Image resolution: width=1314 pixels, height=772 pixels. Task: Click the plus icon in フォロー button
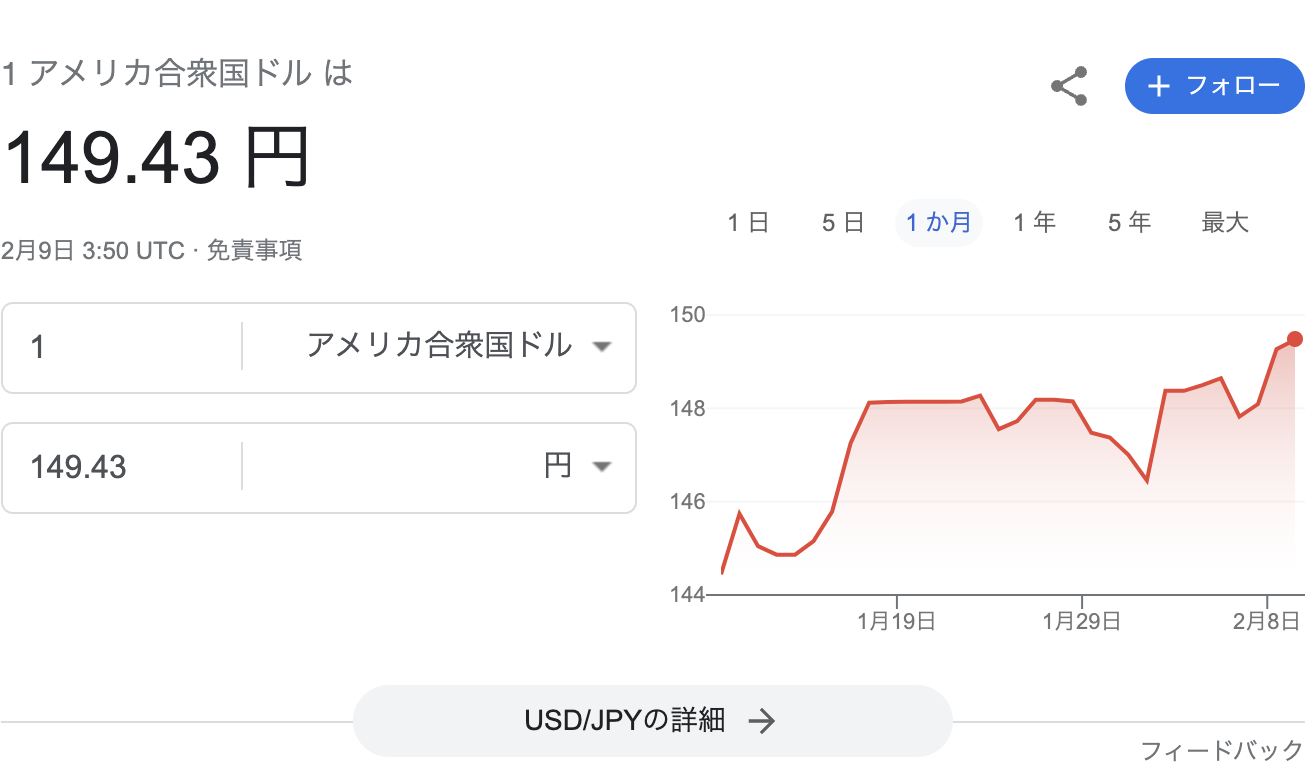click(1158, 86)
